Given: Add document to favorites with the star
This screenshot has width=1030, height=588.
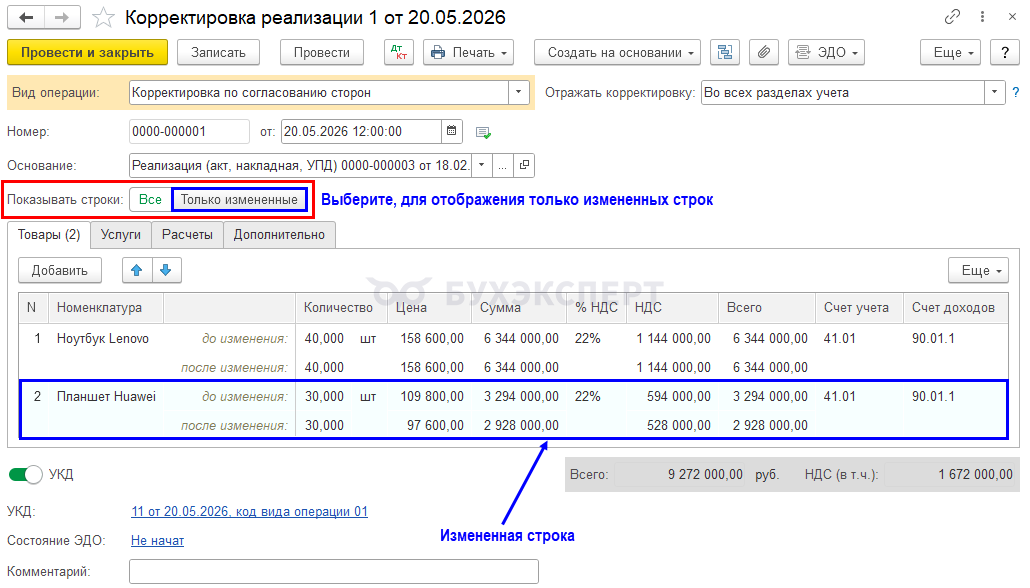Looking at the screenshot, I should pyautogui.click(x=103, y=18).
